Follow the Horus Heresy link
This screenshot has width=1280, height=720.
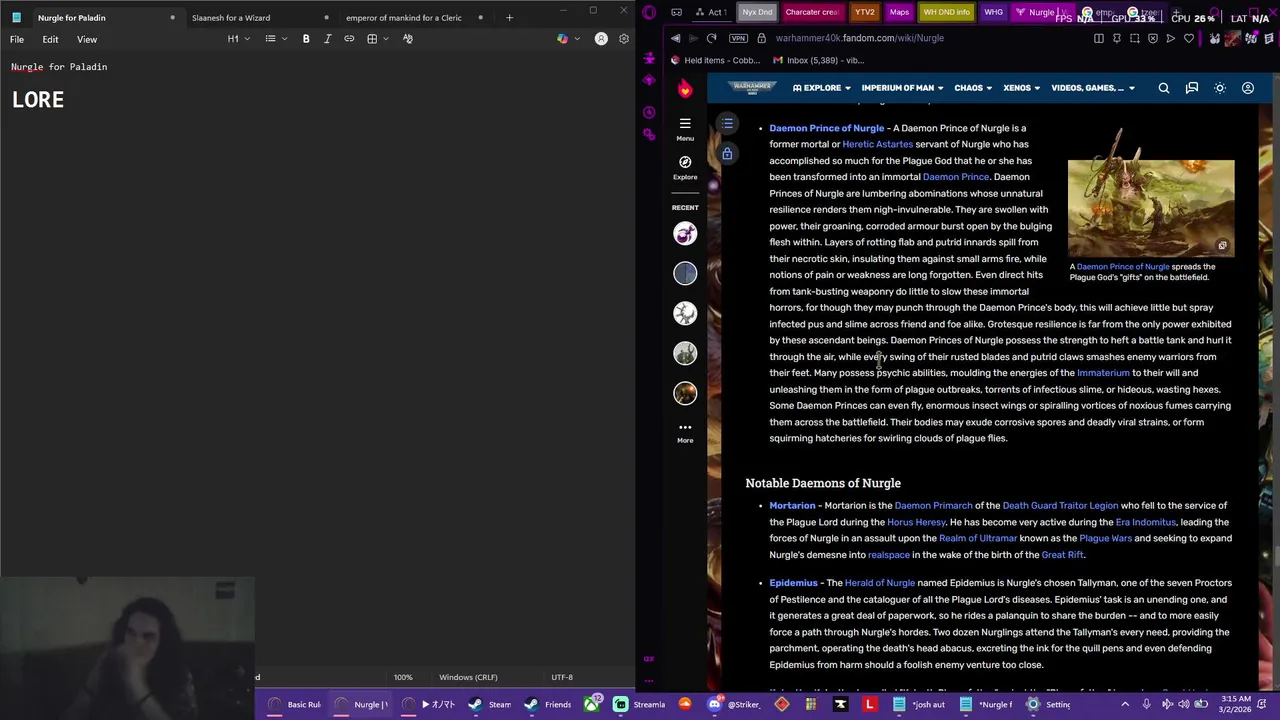[x=916, y=522]
